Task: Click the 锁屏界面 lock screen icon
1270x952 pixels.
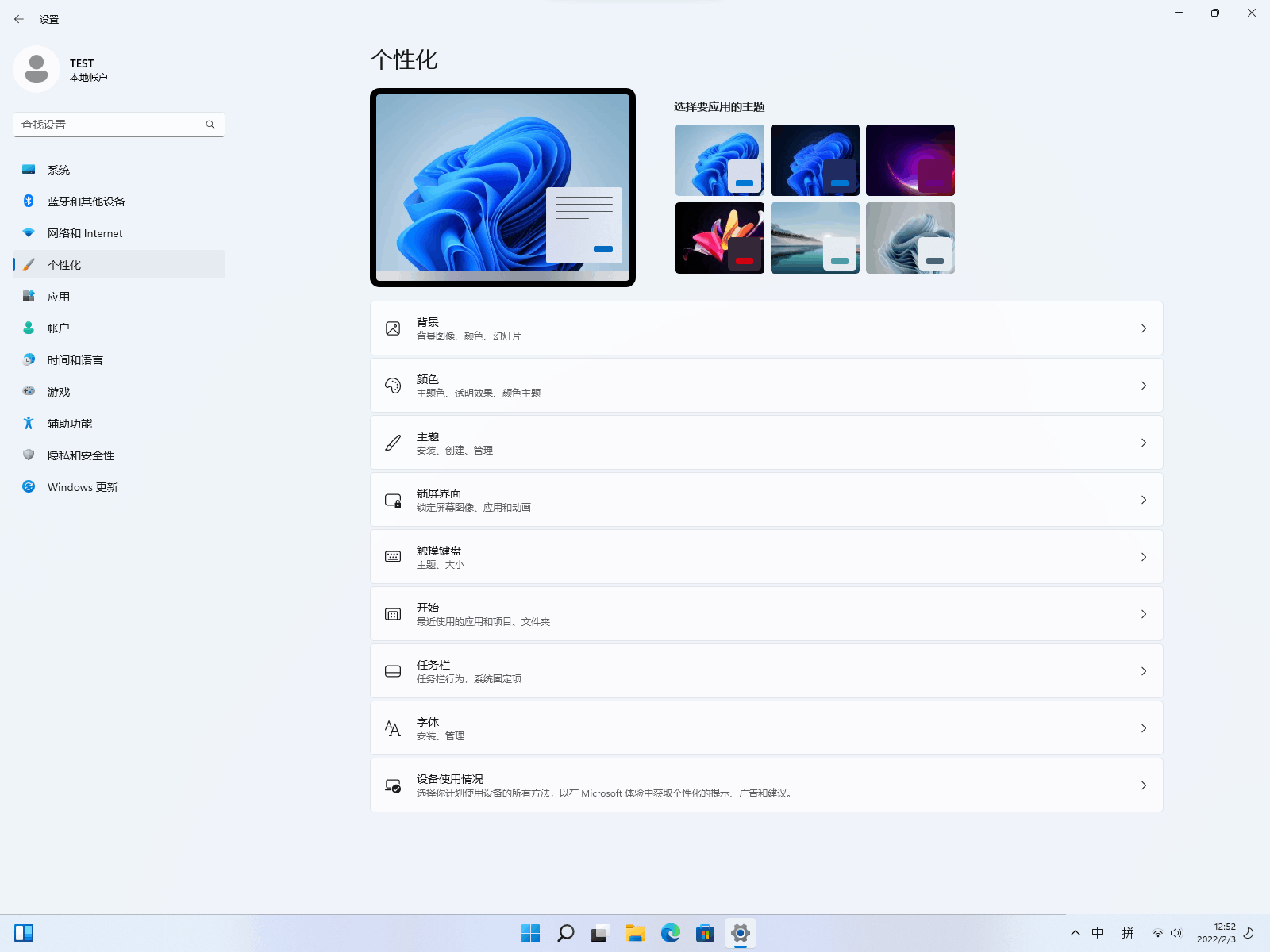Action: (393, 500)
